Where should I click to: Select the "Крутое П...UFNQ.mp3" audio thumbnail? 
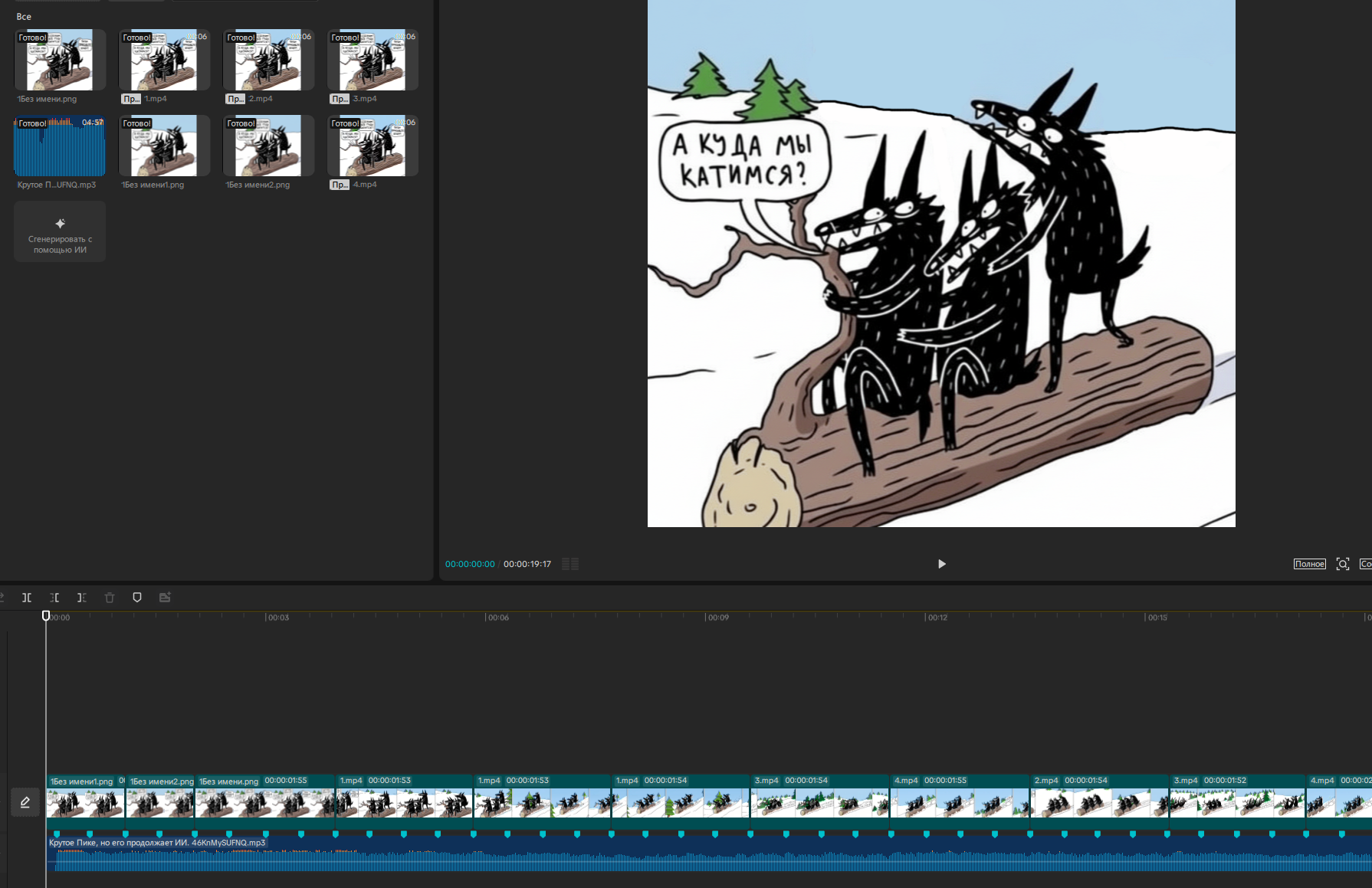(x=60, y=146)
